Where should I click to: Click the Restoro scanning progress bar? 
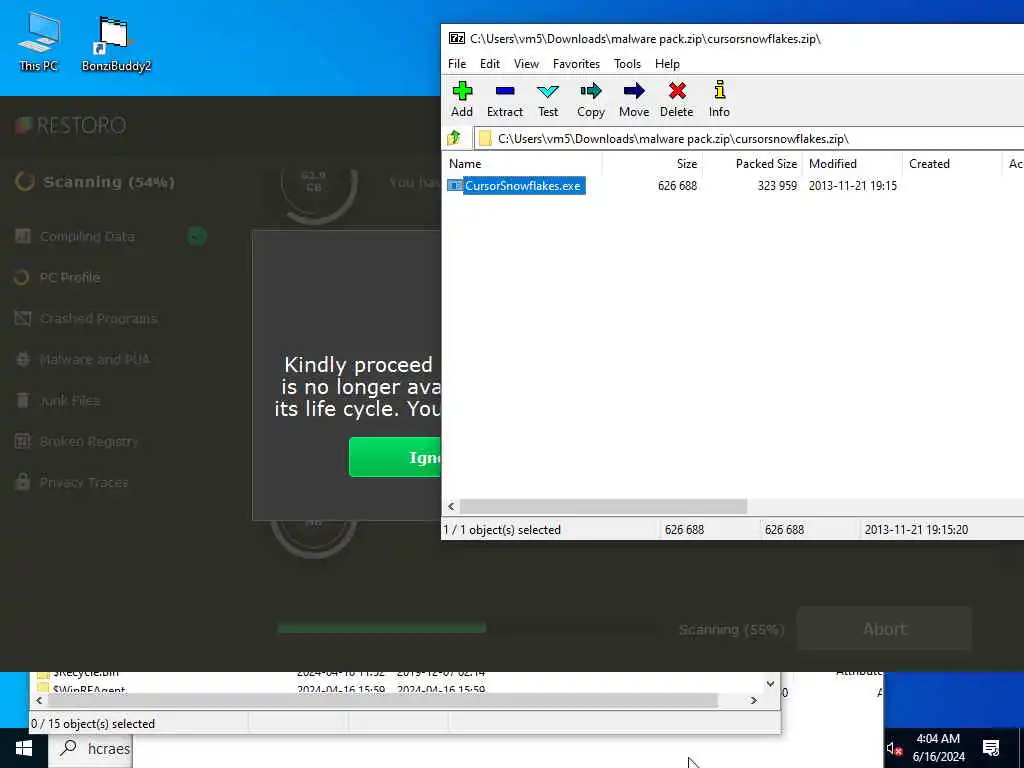tap(467, 628)
